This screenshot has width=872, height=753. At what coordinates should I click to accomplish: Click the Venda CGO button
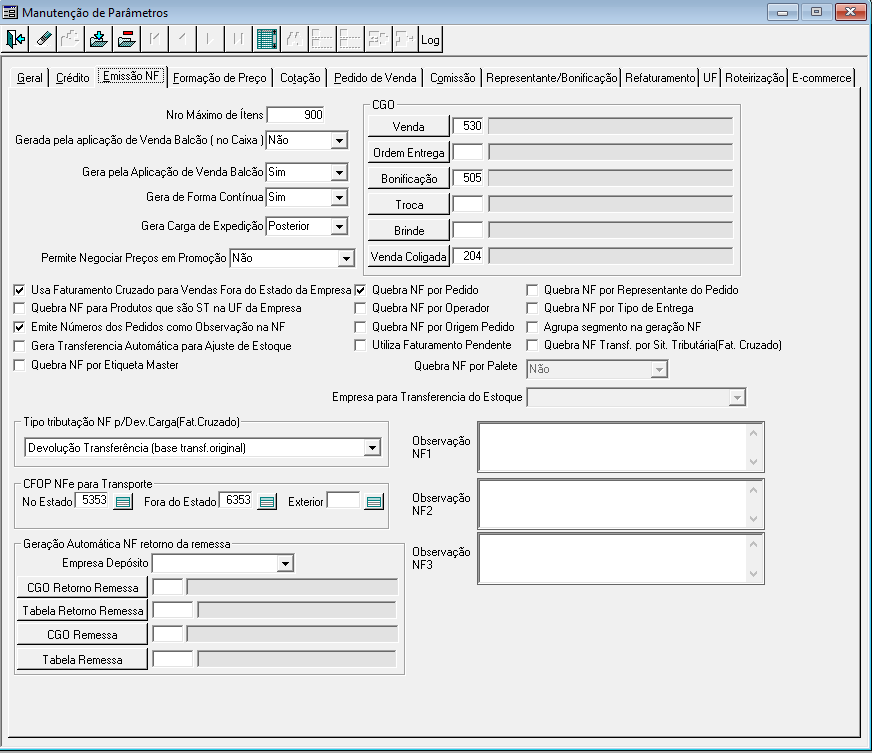click(408, 126)
